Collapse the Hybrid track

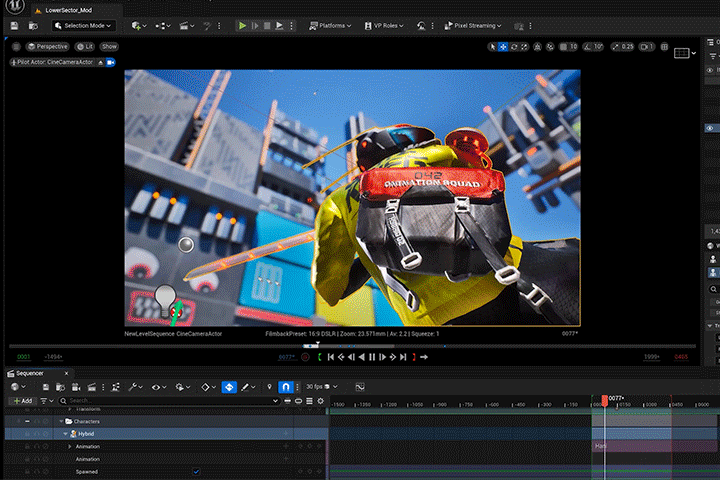(65, 434)
